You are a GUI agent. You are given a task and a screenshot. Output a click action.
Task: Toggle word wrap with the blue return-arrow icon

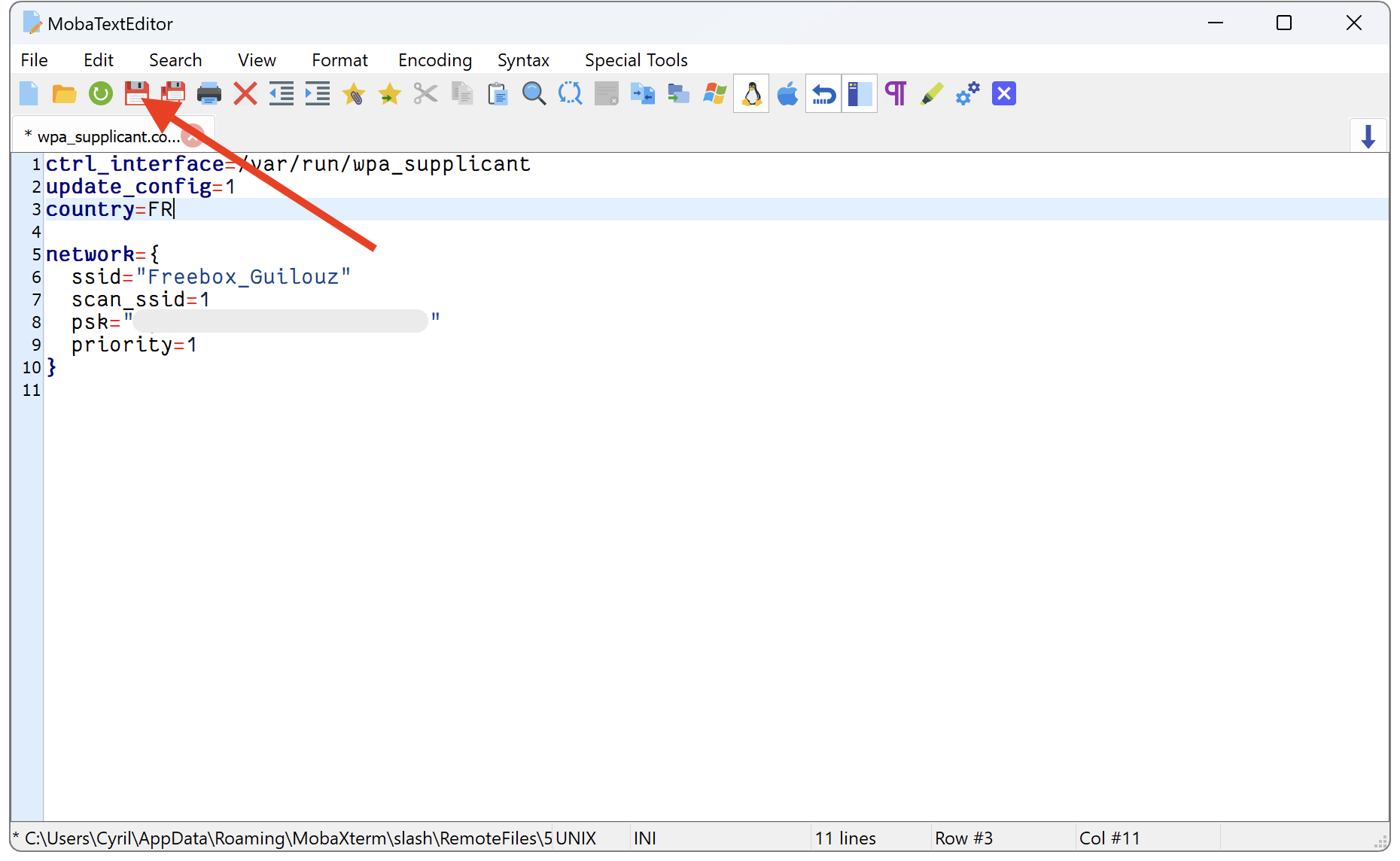coord(823,94)
